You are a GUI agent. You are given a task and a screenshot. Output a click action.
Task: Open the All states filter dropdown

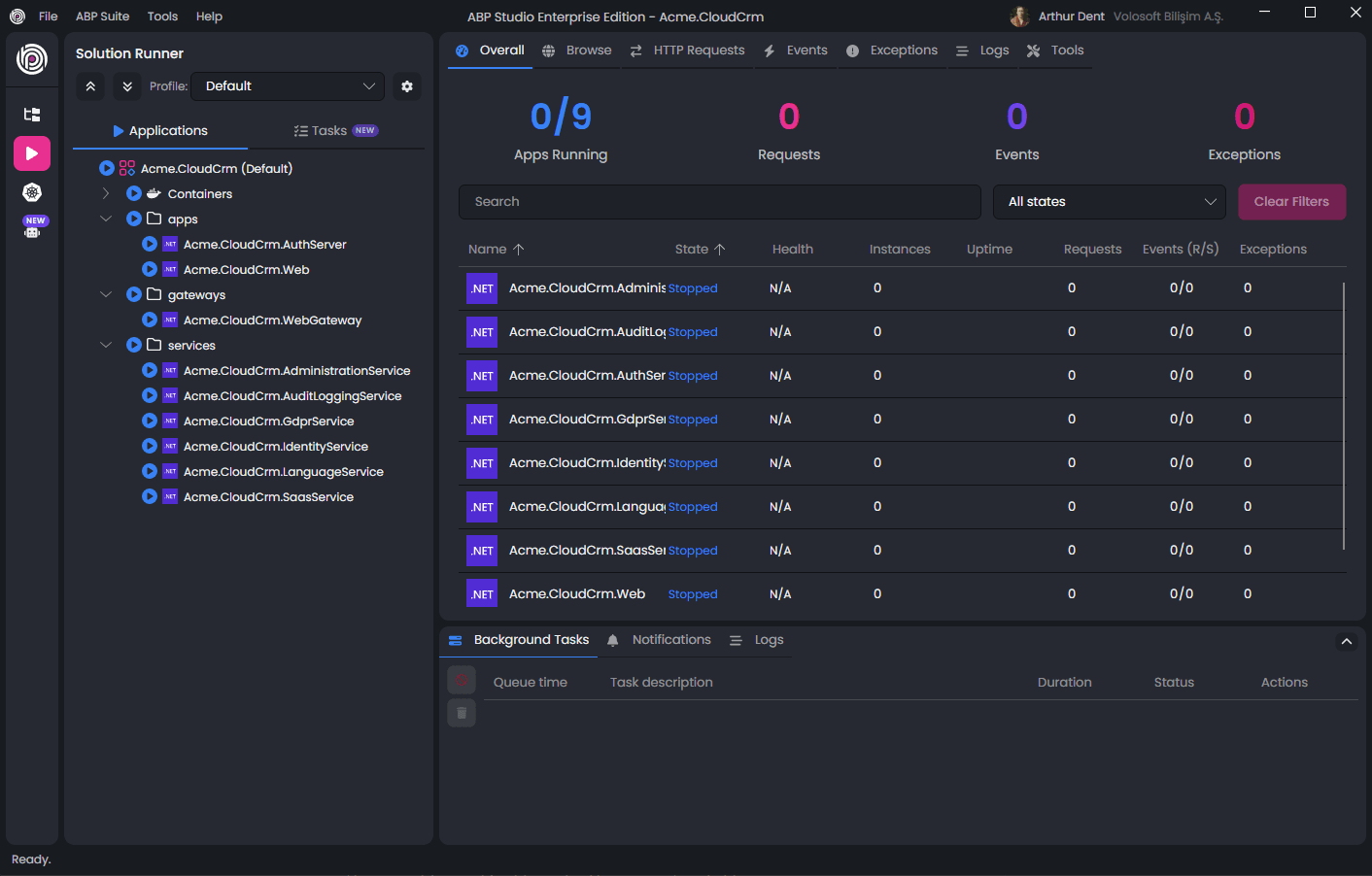tap(1109, 202)
